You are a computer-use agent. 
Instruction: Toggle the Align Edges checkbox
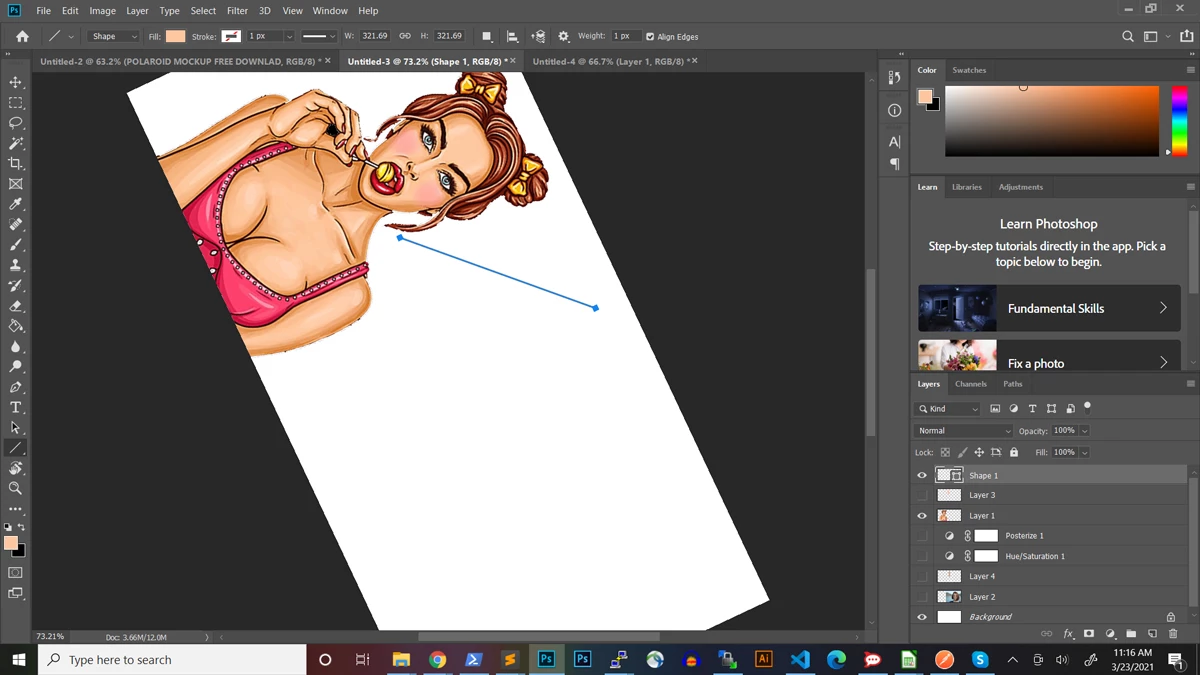[x=650, y=37]
